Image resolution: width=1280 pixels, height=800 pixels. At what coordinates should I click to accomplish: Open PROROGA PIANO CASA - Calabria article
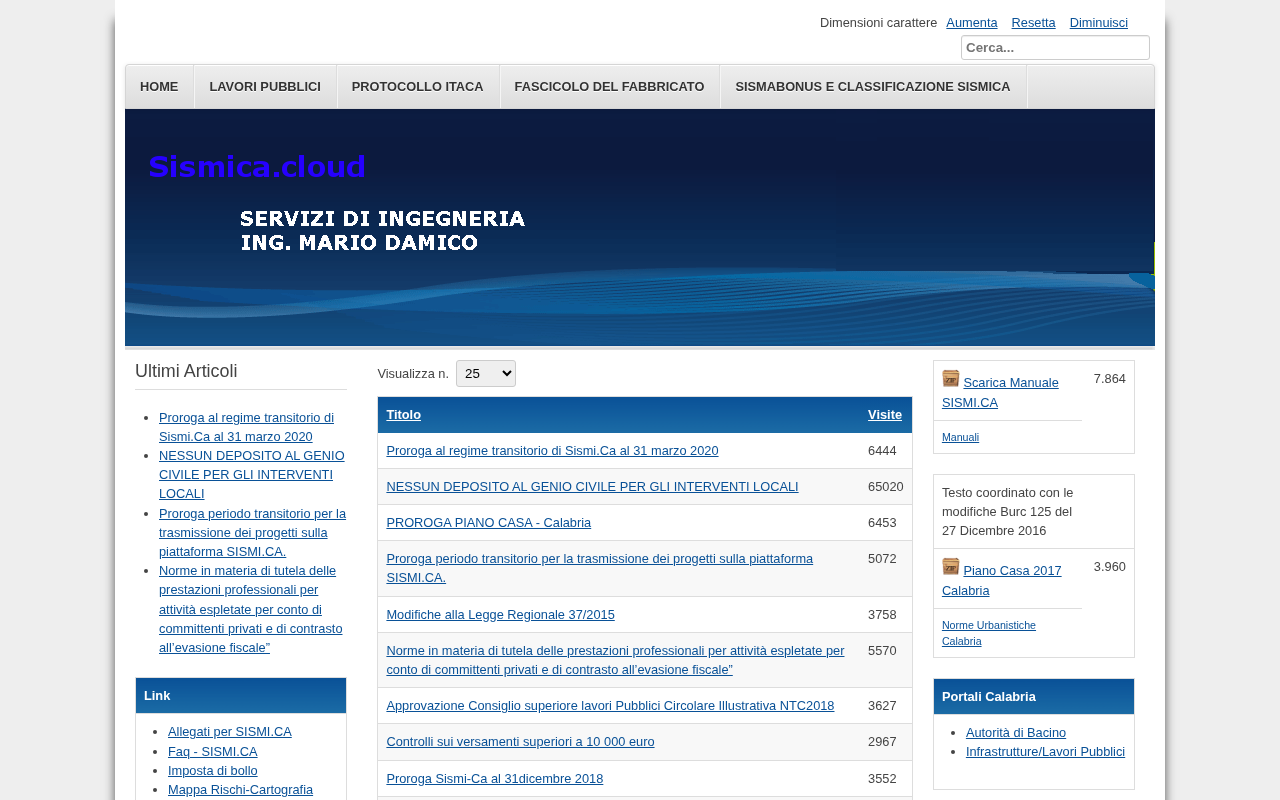tap(488, 523)
